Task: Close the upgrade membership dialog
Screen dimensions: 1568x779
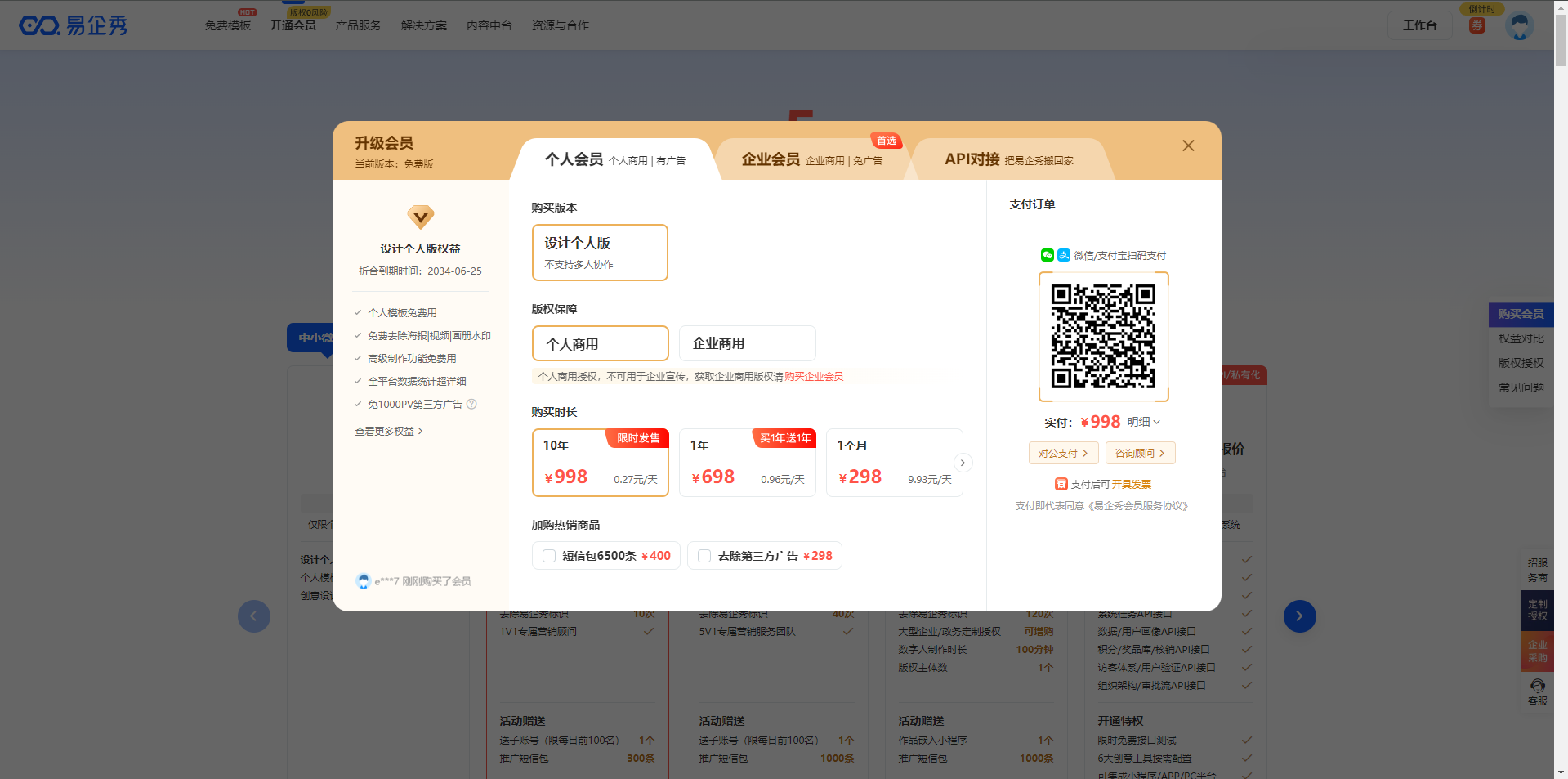Action: (1188, 146)
